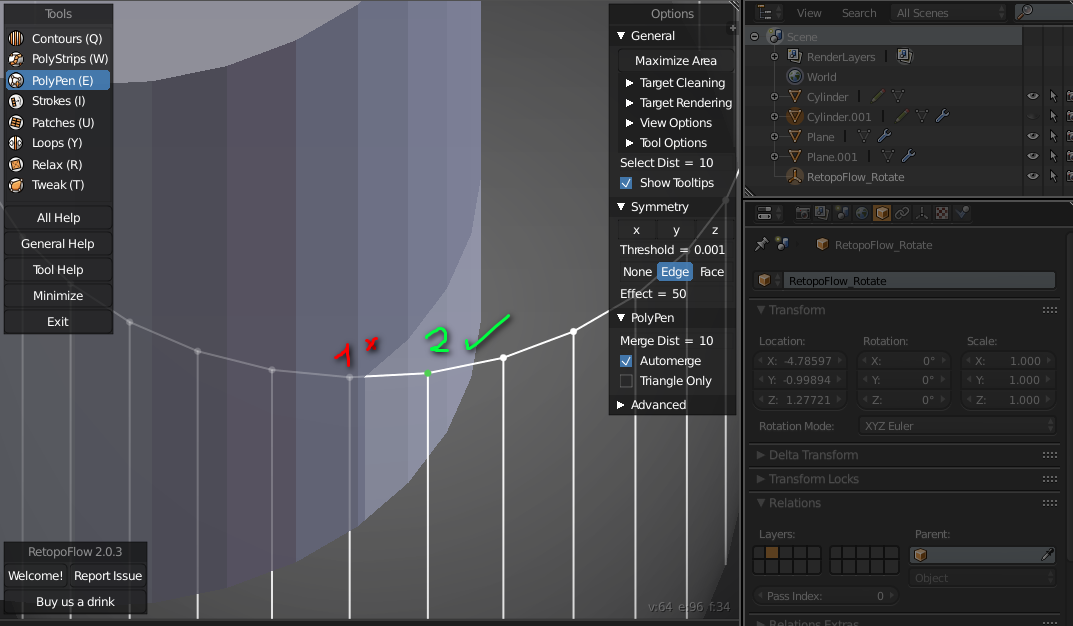
Task: Open Constraints properties tab (chain icon)
Action: click(x=902, y=213)
